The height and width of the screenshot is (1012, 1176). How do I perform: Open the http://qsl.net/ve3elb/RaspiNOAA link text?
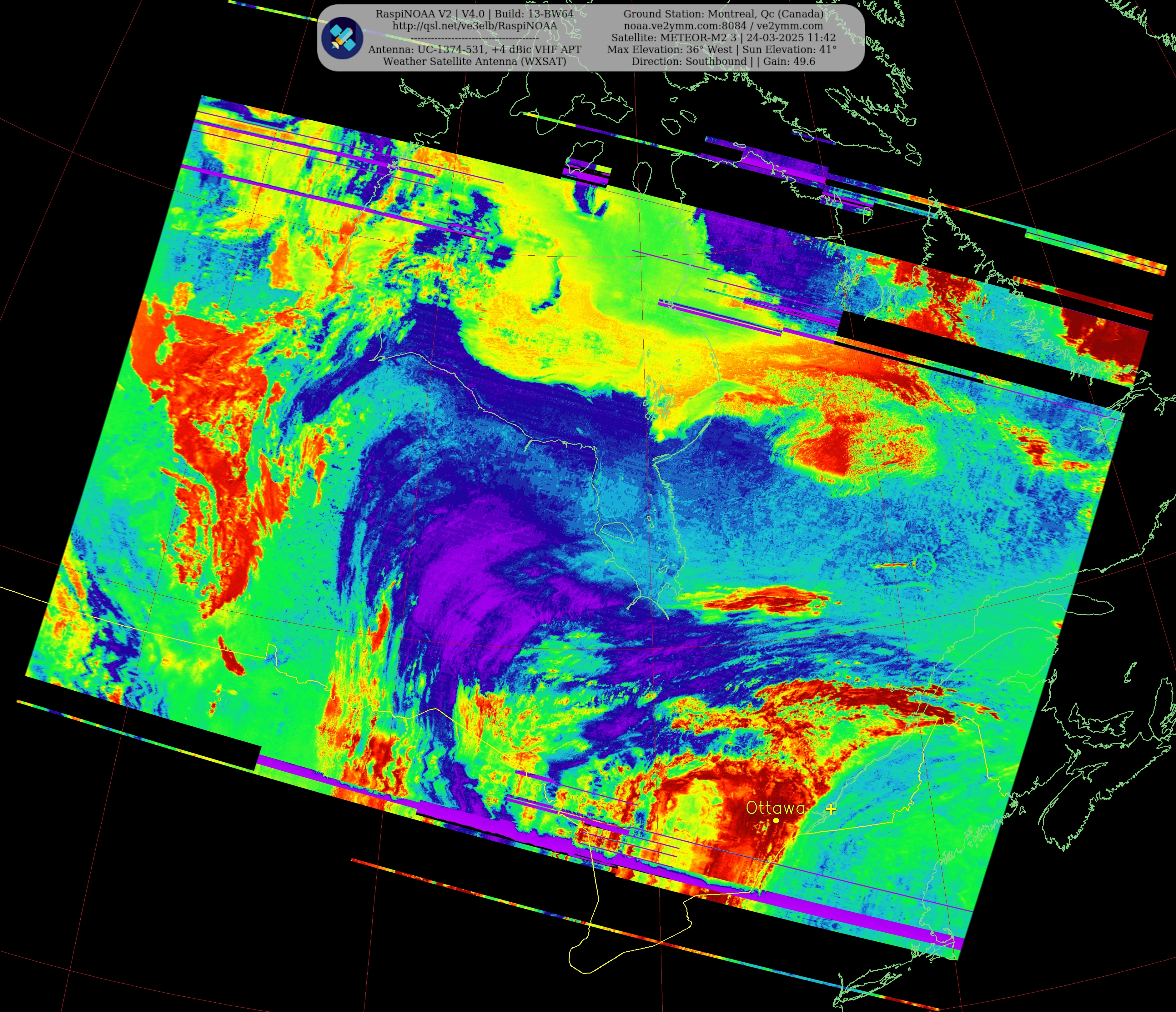(x=475, y=26)
